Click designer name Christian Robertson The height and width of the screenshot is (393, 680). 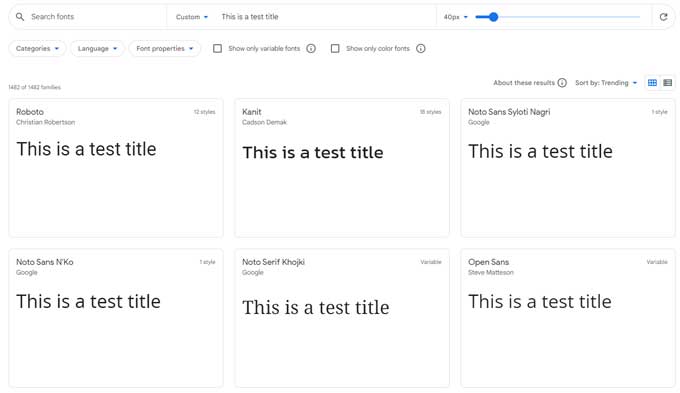(46, 122)
